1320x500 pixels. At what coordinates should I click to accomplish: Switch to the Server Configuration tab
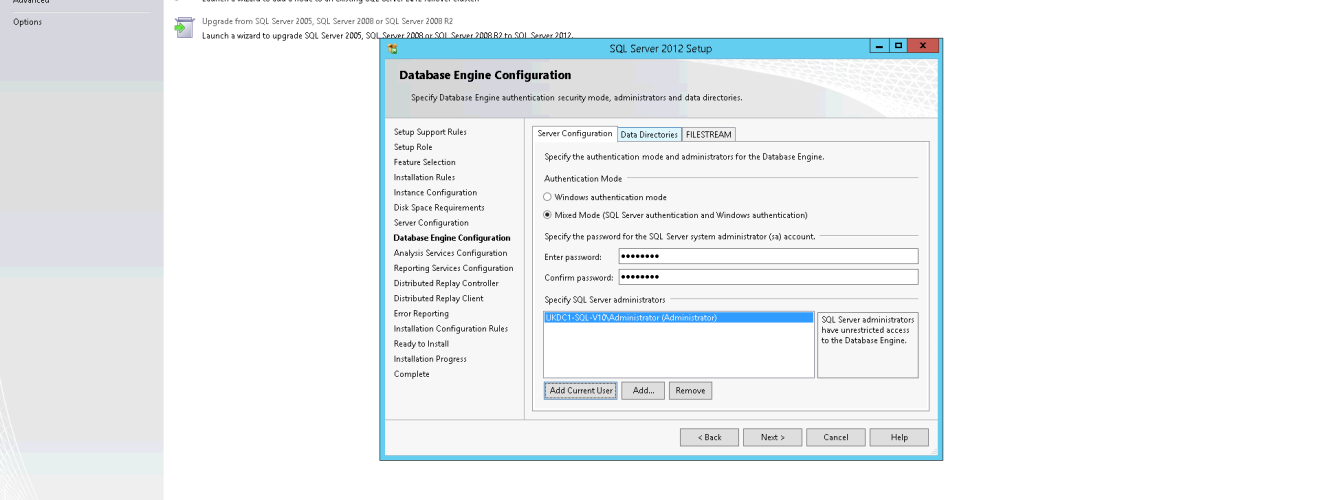click(575, 134)
